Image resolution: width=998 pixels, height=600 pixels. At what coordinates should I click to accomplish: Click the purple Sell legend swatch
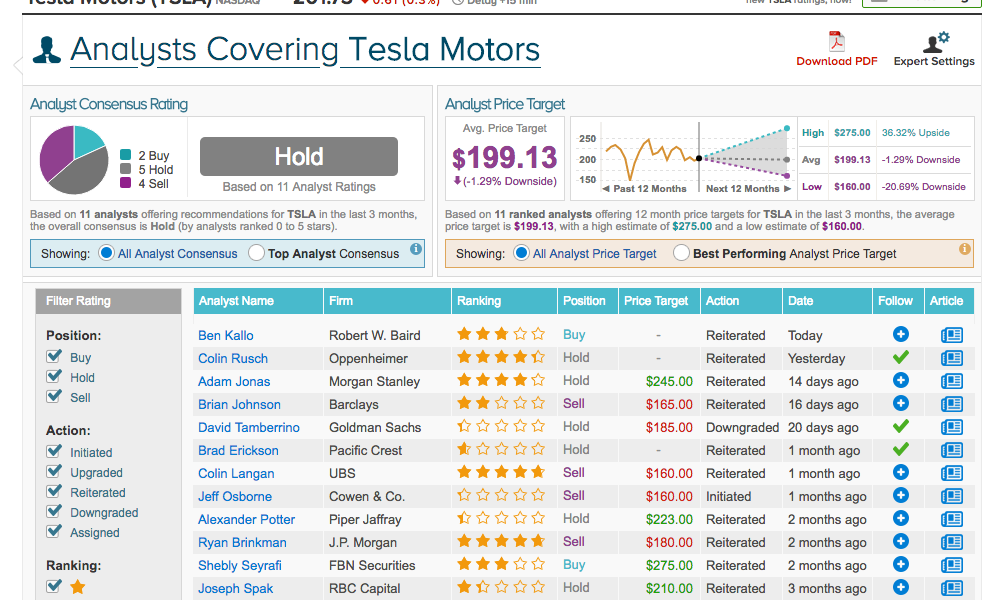[125, 183]
